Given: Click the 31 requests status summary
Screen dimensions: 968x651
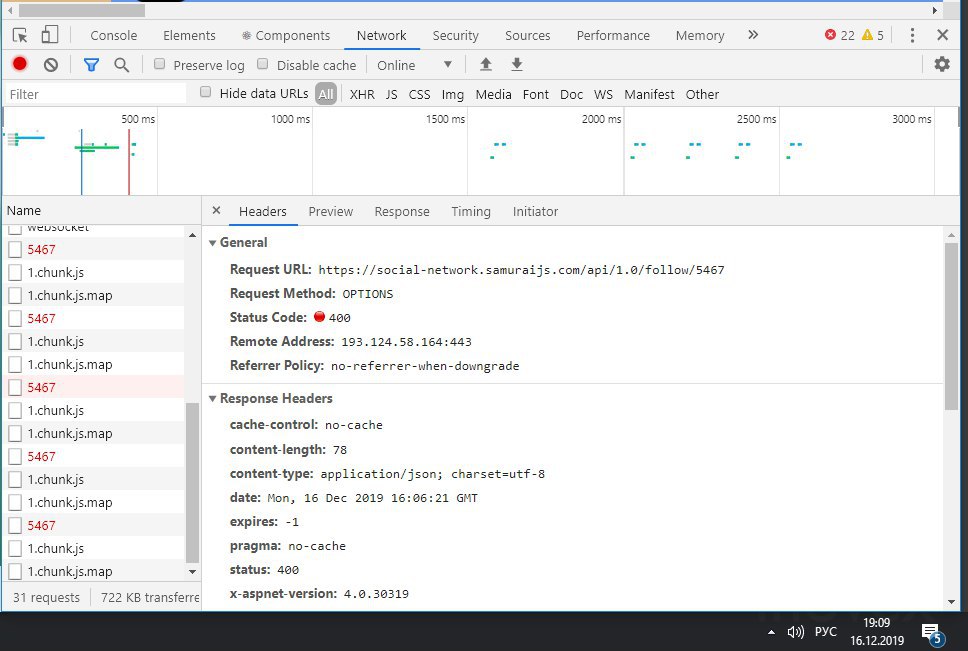Looking at the screenshot, I should [x=46, y=597].
